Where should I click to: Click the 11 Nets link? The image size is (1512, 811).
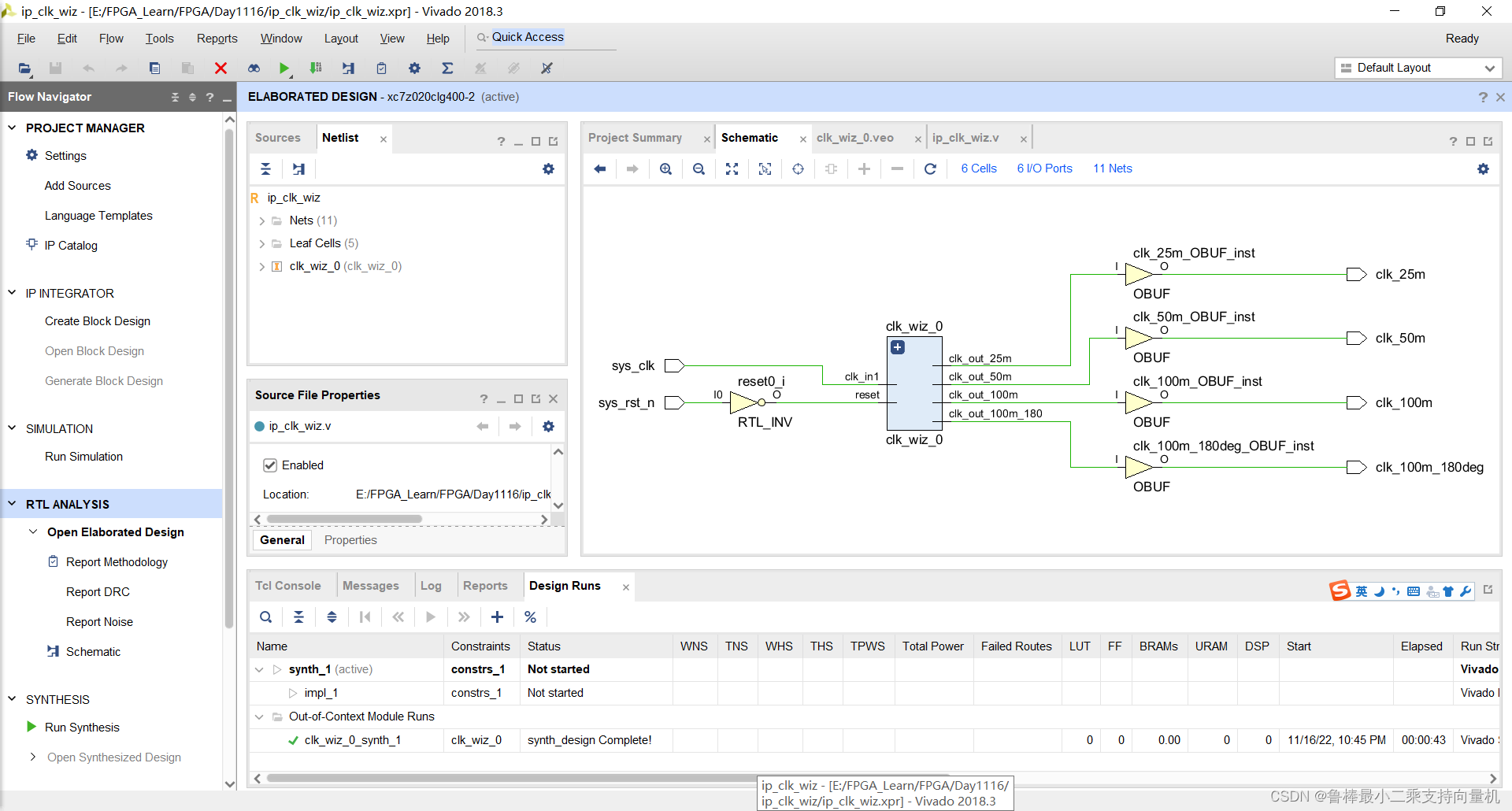click(x=1113, y=168)
